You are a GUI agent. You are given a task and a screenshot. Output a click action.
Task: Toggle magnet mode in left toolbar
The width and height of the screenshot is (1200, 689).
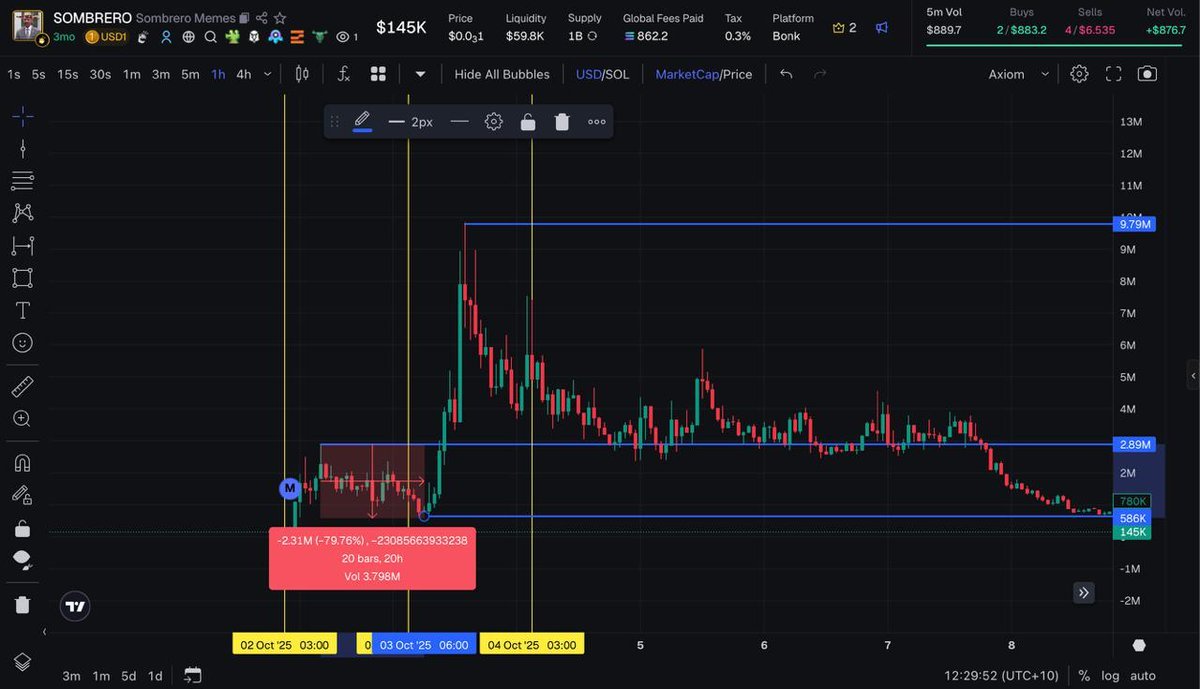[x=22, y=462]
